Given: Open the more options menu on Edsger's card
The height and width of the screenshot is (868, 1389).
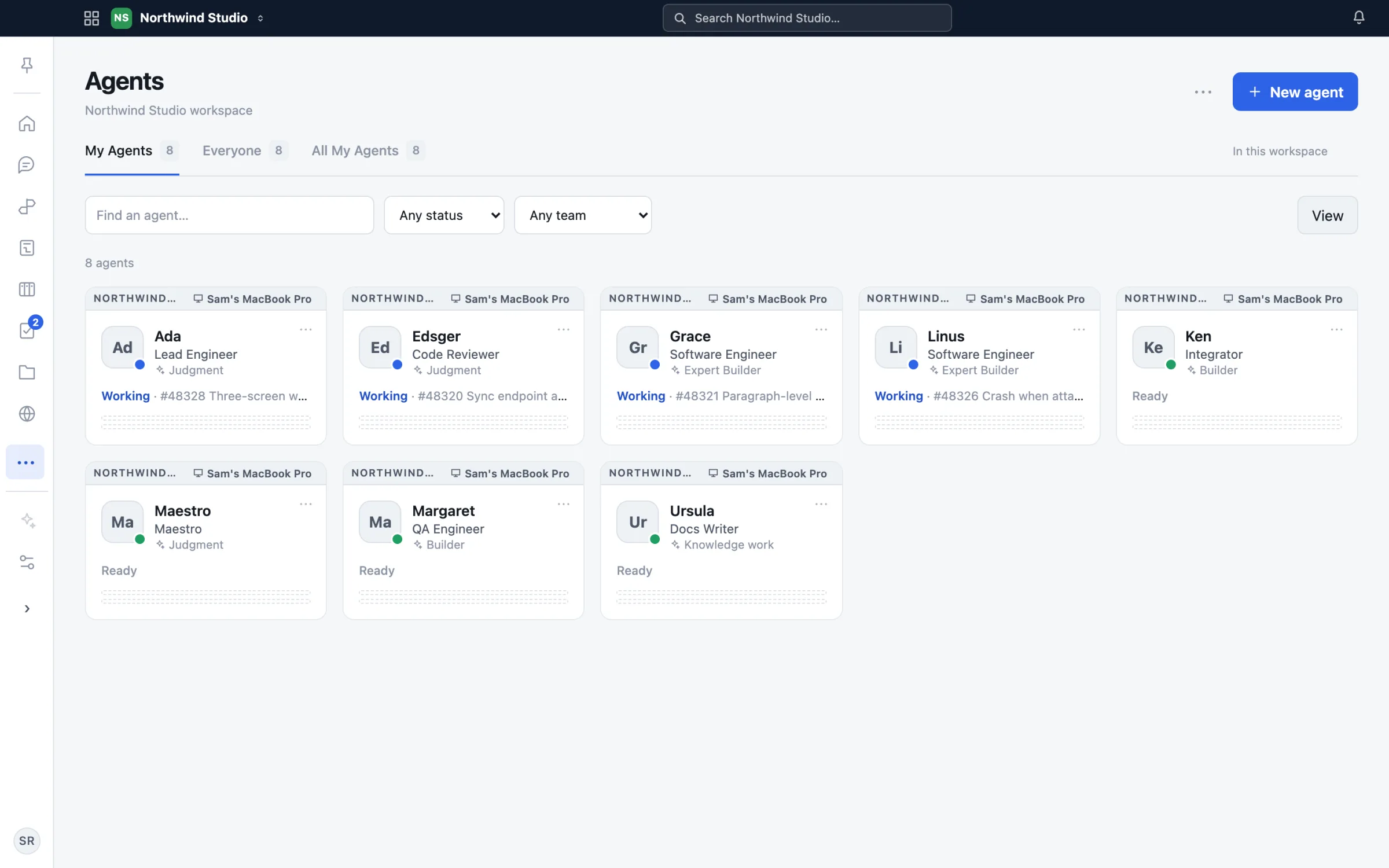Looking at the screenshot, I should point(563,330).
